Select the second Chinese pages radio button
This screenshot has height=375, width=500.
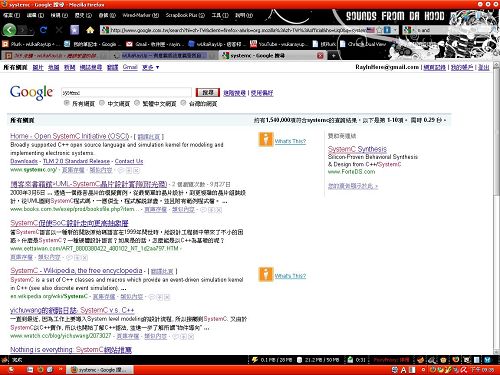[102, 103]
